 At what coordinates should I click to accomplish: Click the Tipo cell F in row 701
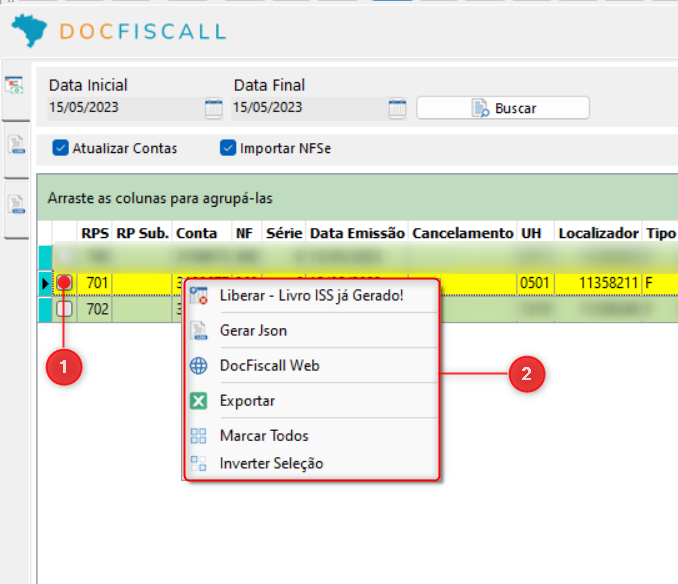(660, 283)
